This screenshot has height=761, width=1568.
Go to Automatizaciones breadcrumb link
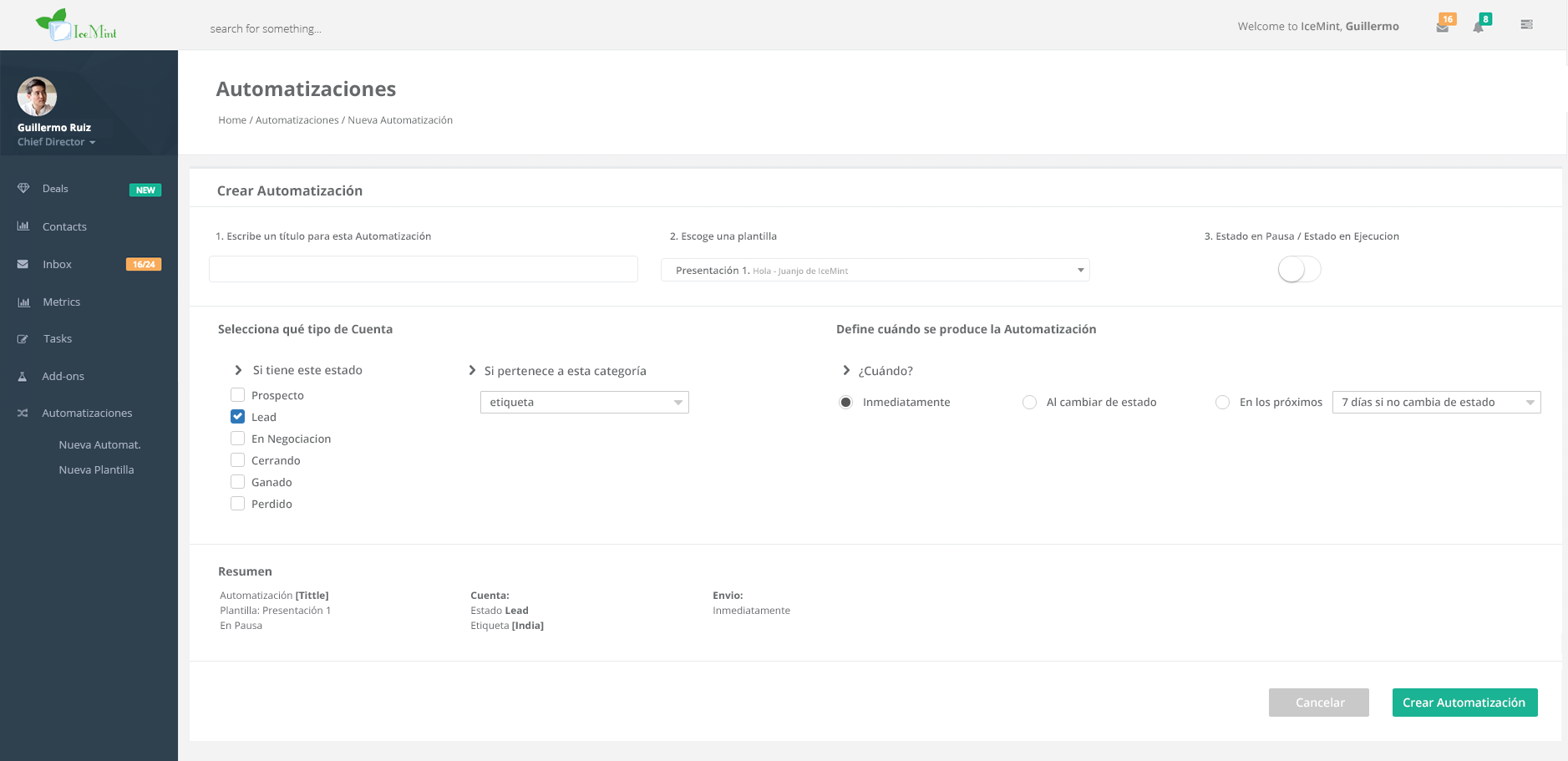pyautogui.click(x=297, y=120)
